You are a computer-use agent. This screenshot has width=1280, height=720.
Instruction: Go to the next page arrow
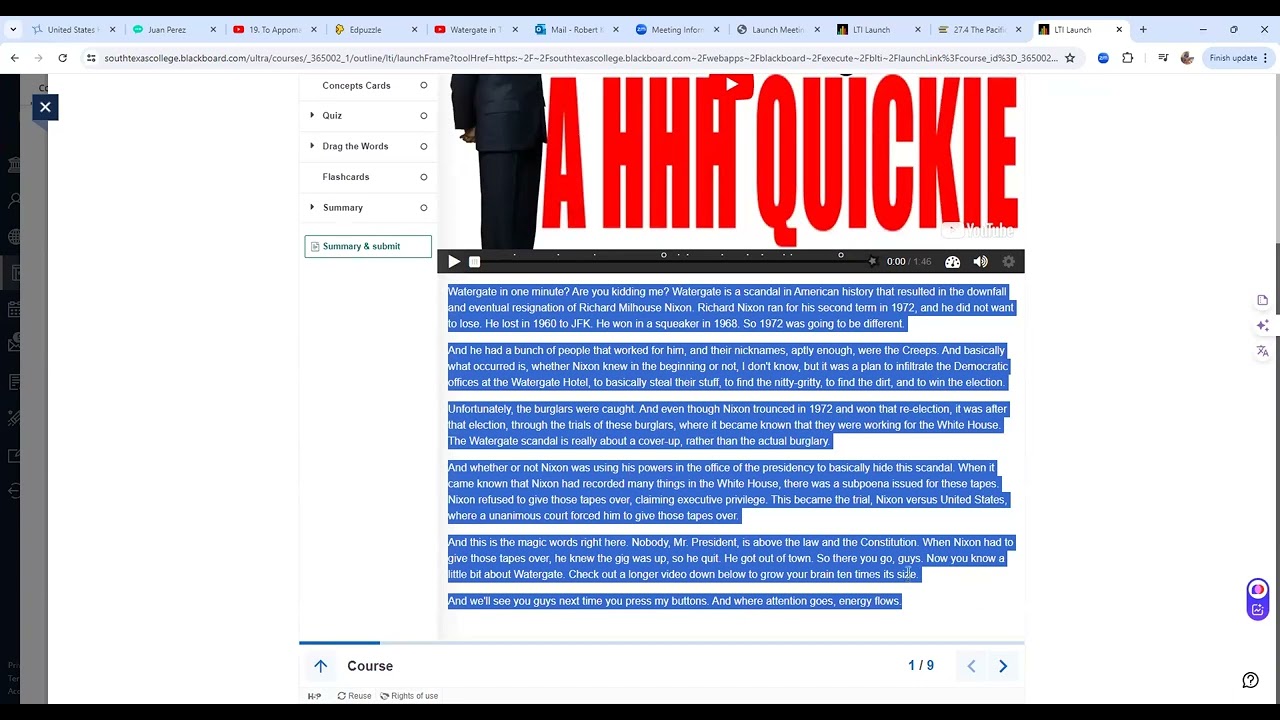(x=1003, y=666)
